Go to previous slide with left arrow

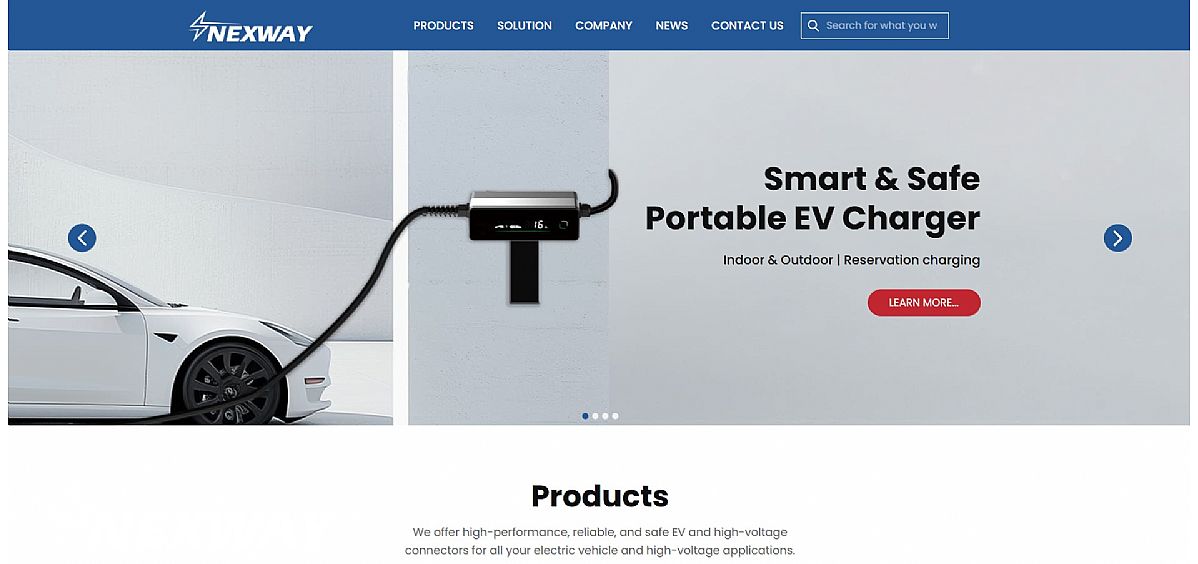(82, 238)
